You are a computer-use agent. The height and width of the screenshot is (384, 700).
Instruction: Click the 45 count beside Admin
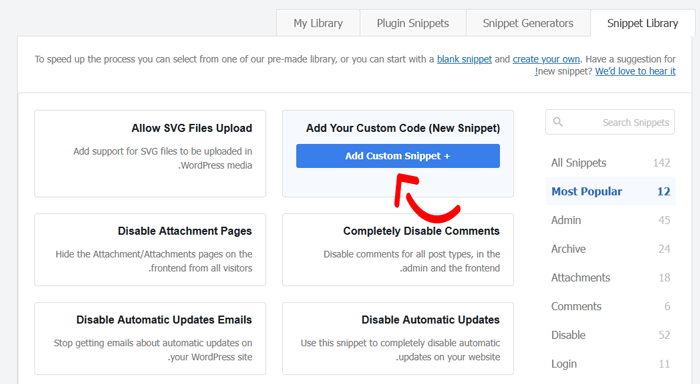(664, 220)
